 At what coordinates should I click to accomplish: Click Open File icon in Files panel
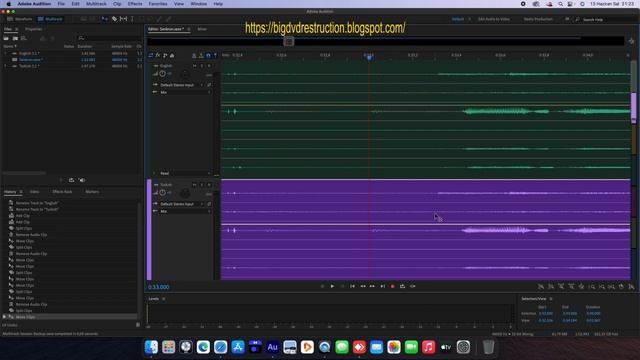pos(6,38)
